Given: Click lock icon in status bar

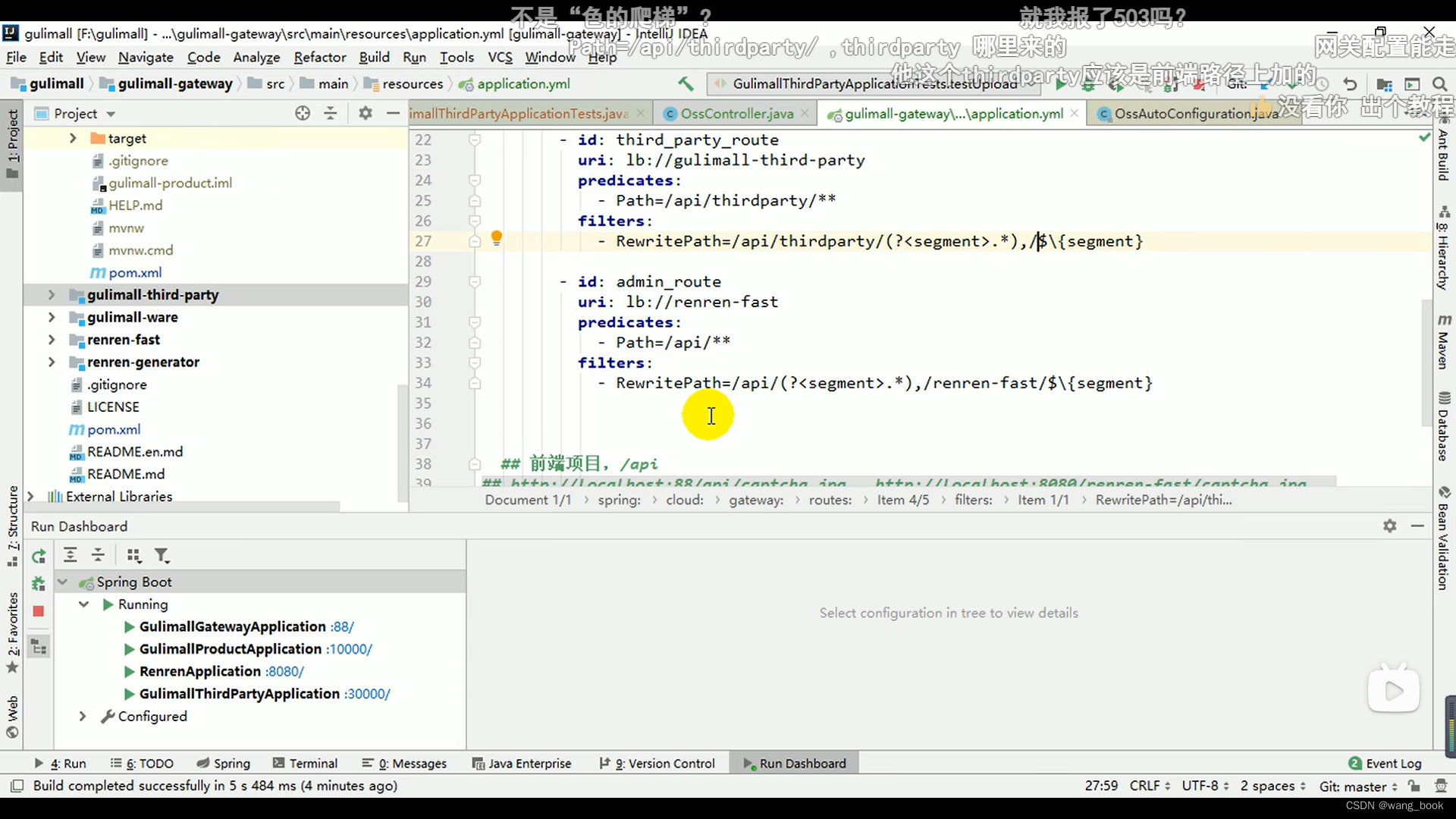Looking at the screenshot, I should click(1414, 786).
